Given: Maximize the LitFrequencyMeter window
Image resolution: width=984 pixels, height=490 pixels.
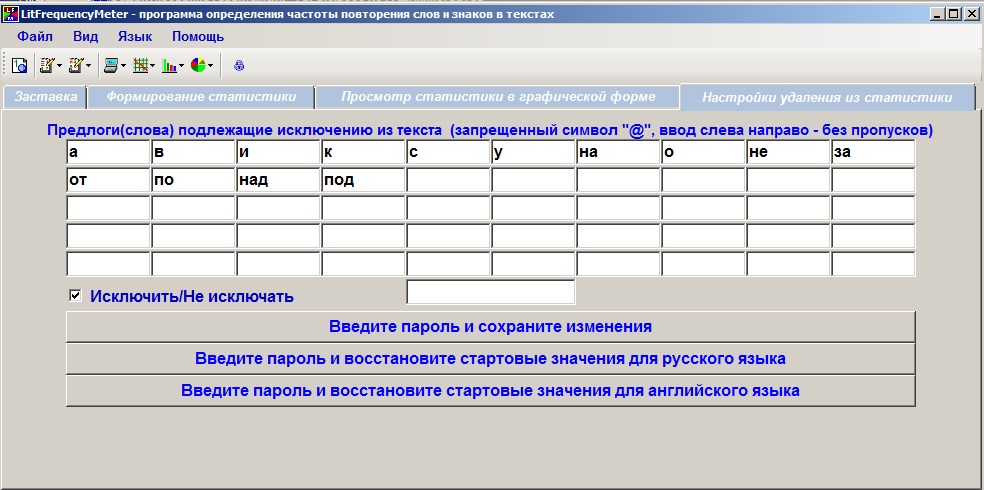Looking at the screenshot, I should (x=953, y=13).
